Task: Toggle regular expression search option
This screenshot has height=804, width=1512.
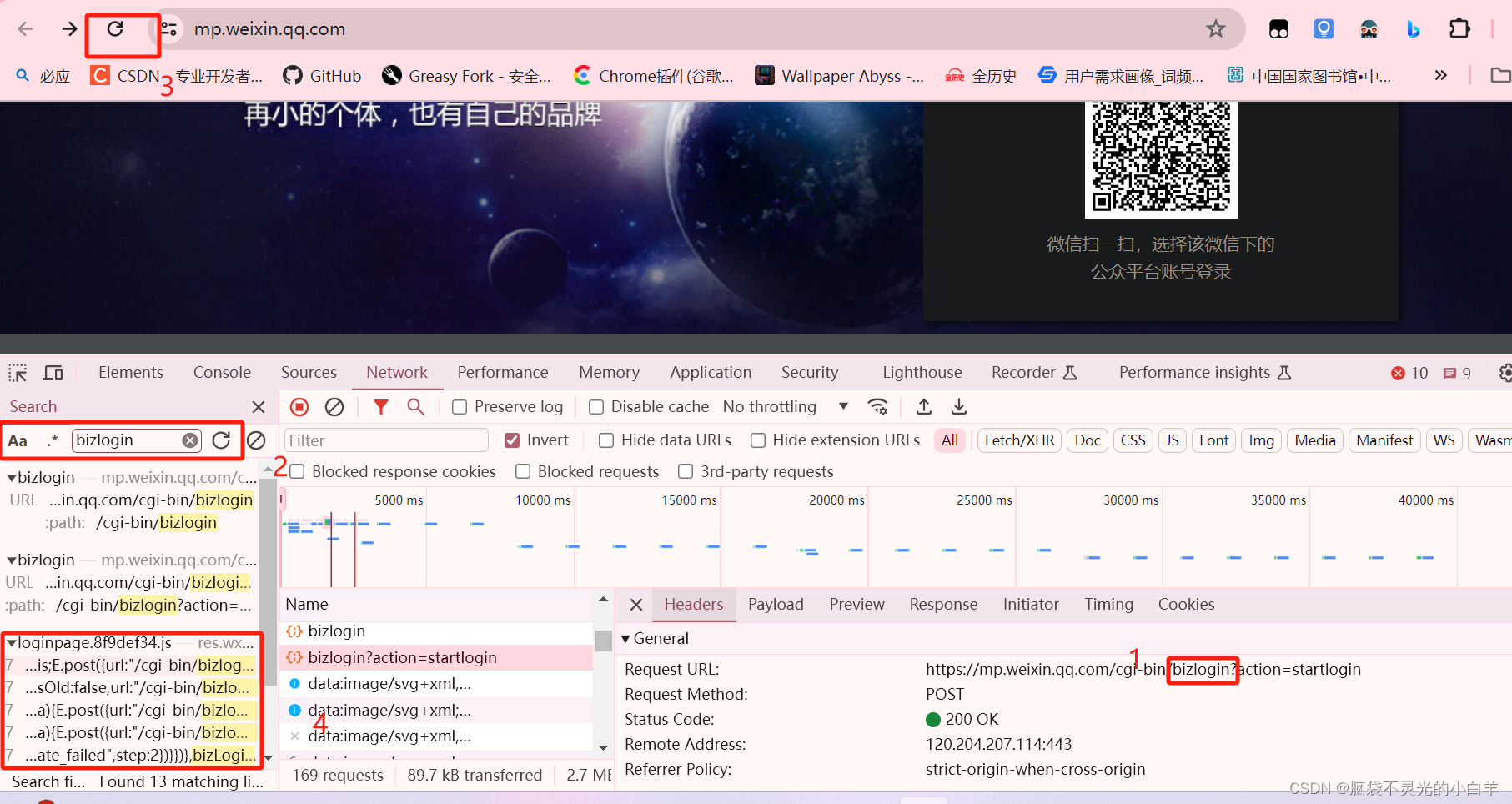Action: point(53,440)
